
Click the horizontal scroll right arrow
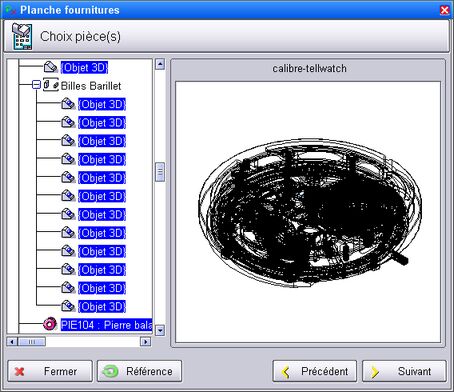[x=146, y=342]
